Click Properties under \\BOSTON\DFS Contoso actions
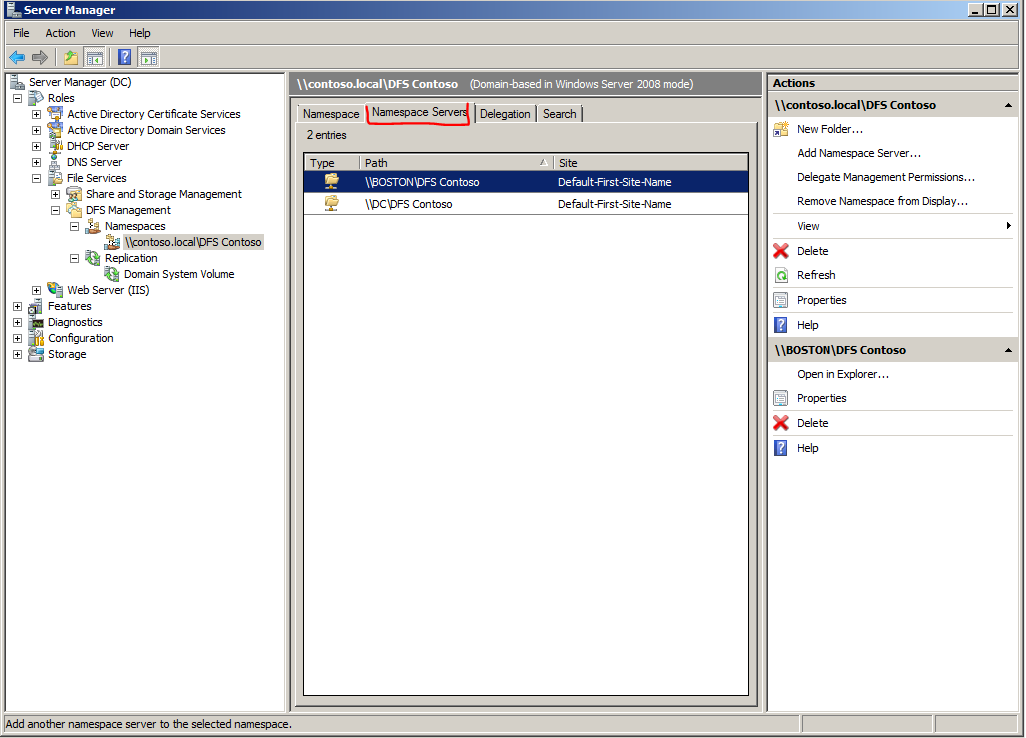The width and height of the screenshot is (1026, 738). 821,398
